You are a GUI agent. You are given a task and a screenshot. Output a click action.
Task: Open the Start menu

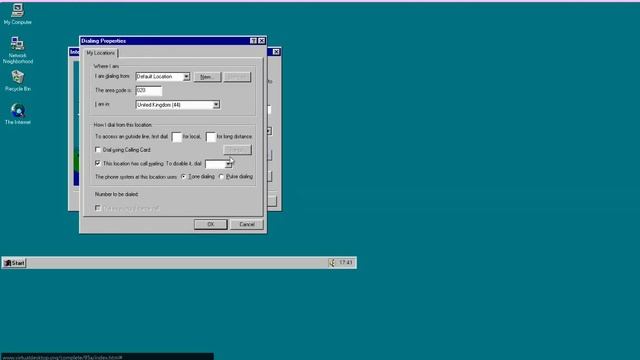point(14,263)
